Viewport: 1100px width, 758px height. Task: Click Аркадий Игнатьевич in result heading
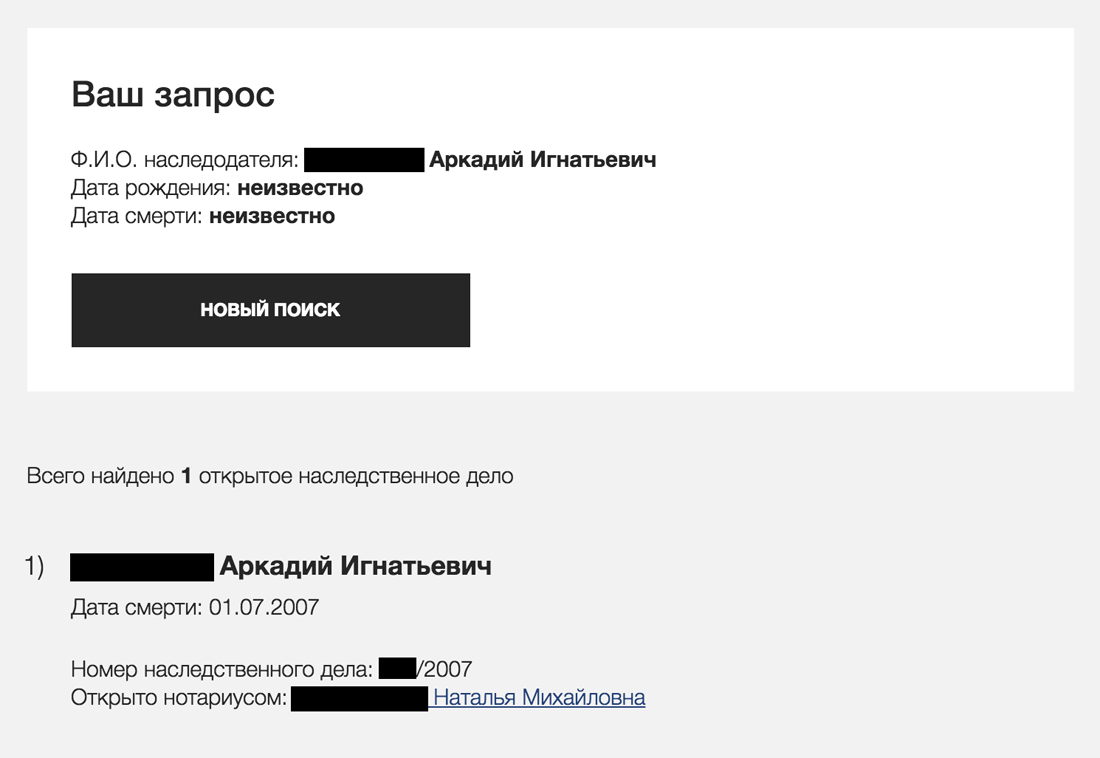[x=355, y=567]
